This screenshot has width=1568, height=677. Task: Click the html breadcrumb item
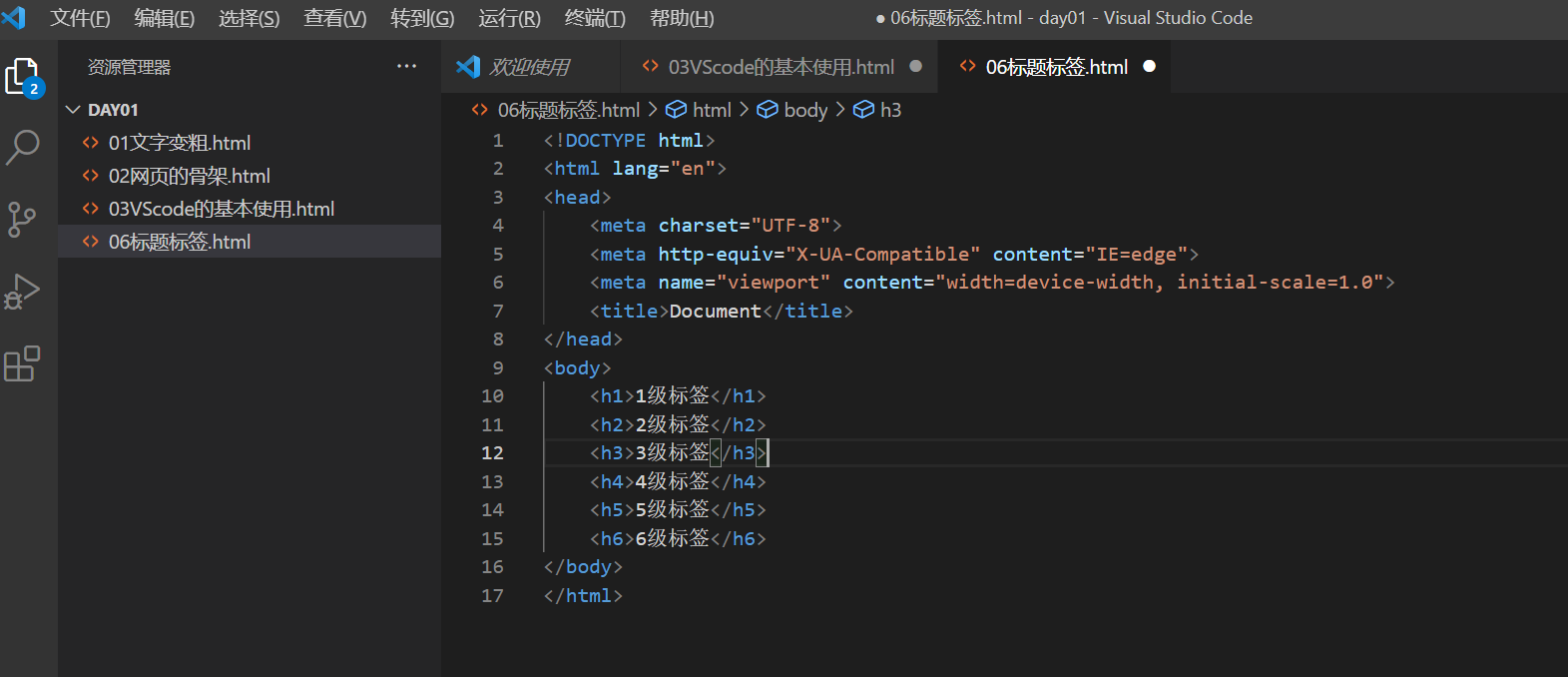[x=712, y=110]
